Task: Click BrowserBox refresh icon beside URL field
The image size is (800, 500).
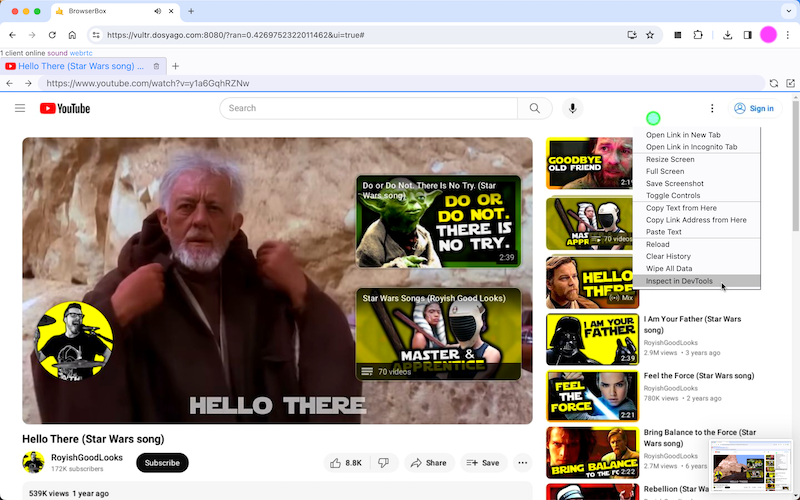Action: click(x=774, y=83)
